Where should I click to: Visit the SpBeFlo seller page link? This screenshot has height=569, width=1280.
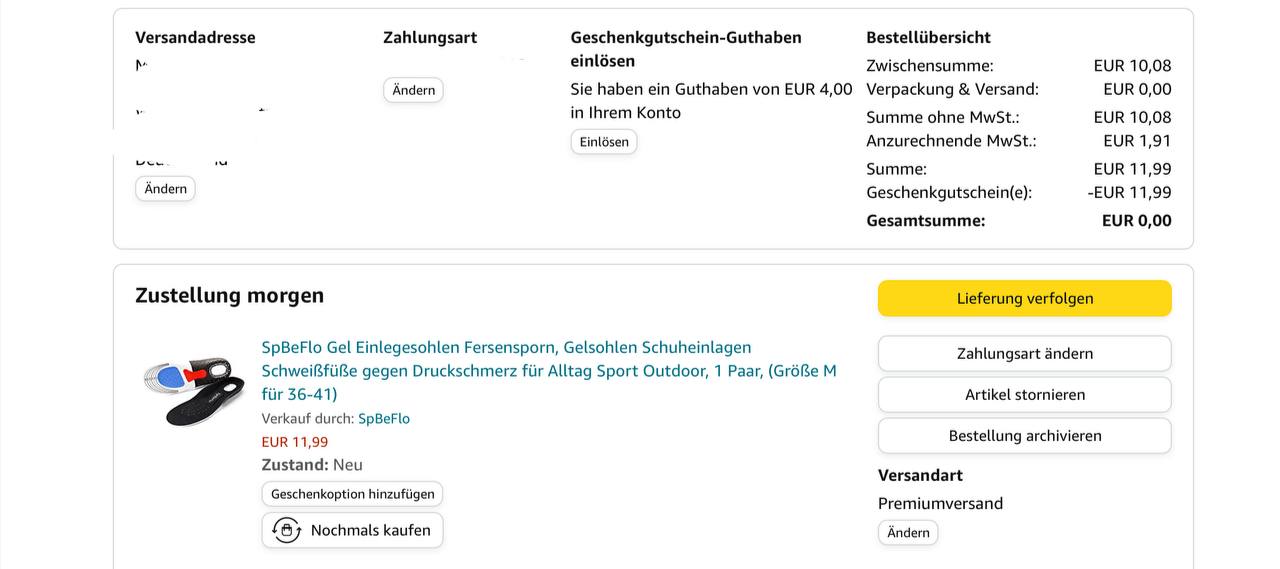(384, 418)
